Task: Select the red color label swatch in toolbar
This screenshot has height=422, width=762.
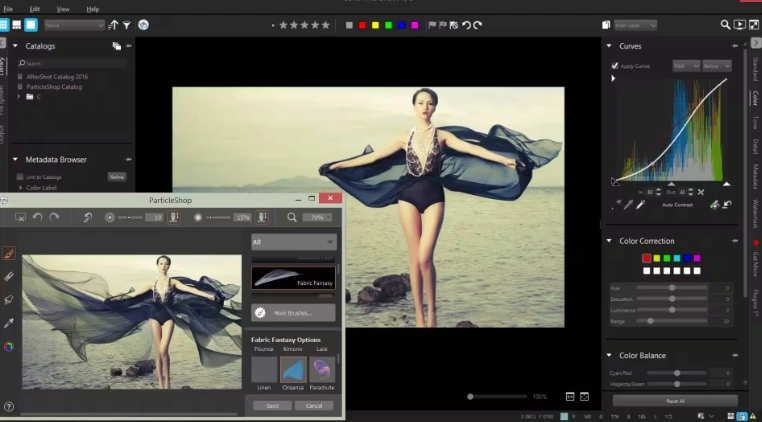Action: pyautogui.click(x=362, y=25)
